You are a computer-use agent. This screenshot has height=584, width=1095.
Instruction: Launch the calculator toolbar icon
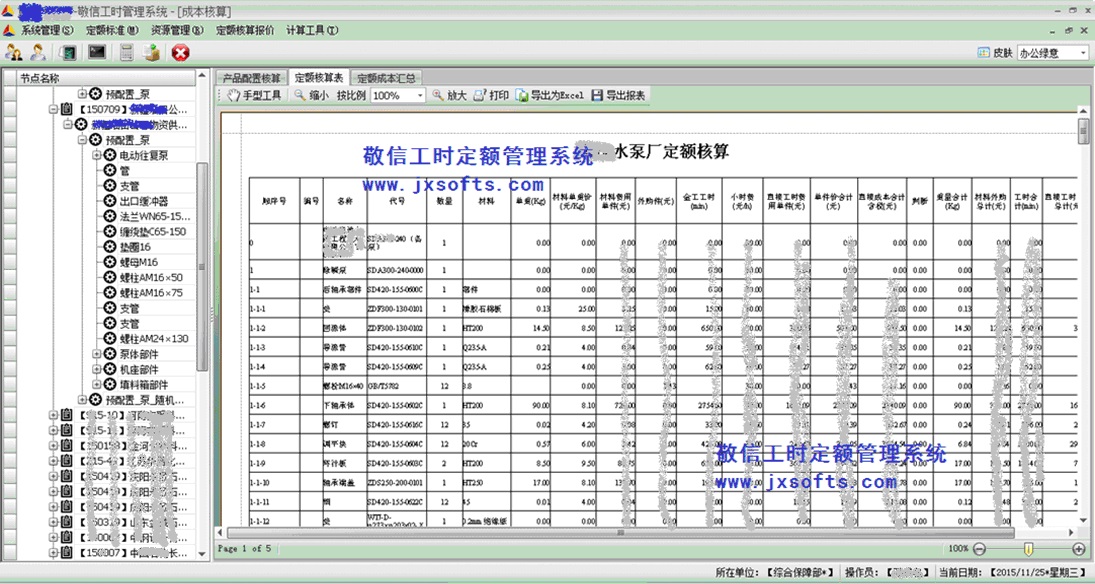click(126, 52)
